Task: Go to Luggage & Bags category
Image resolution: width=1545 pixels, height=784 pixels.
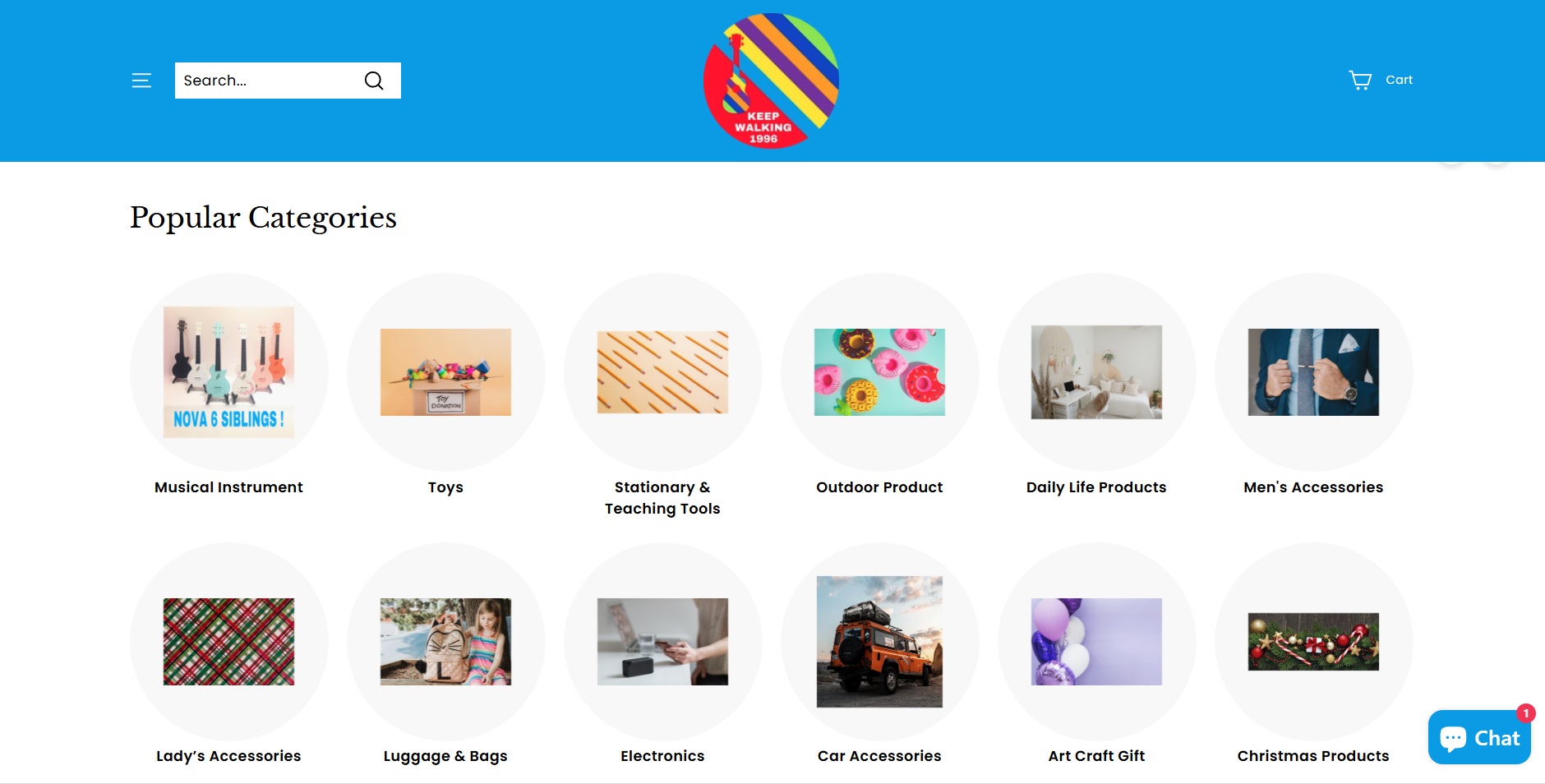Action: [x=445, y=756]
